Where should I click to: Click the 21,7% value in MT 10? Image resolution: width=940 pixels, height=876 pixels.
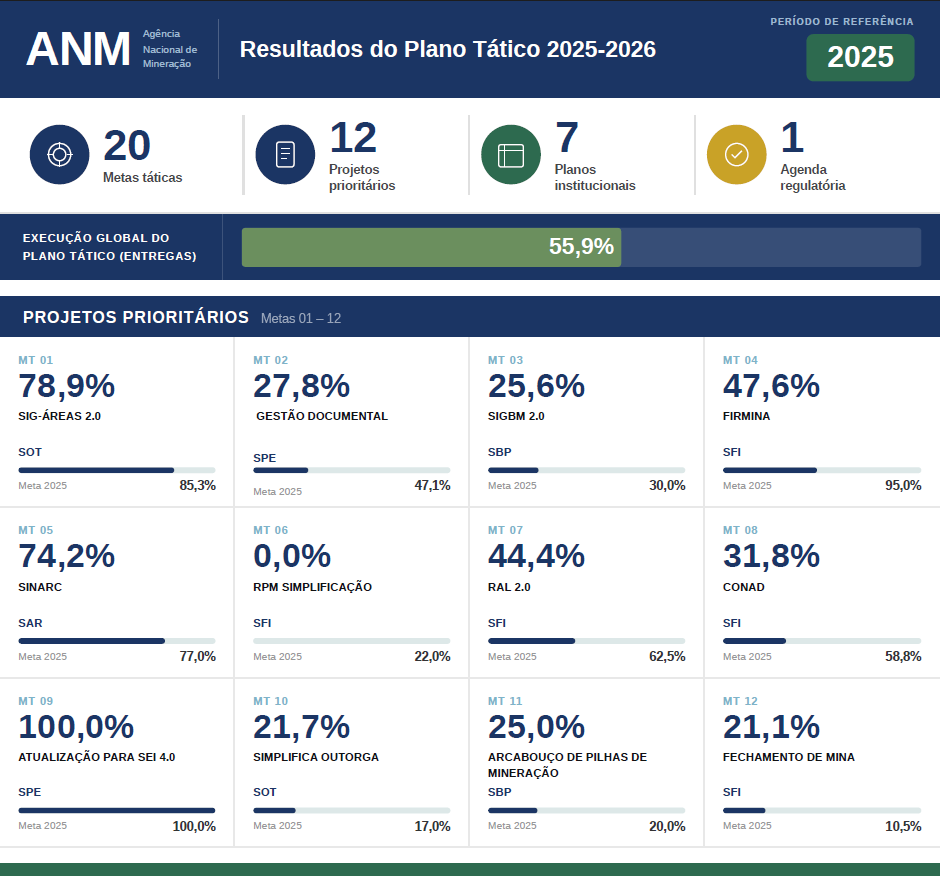pyautogui.click(x=302, y=727)
